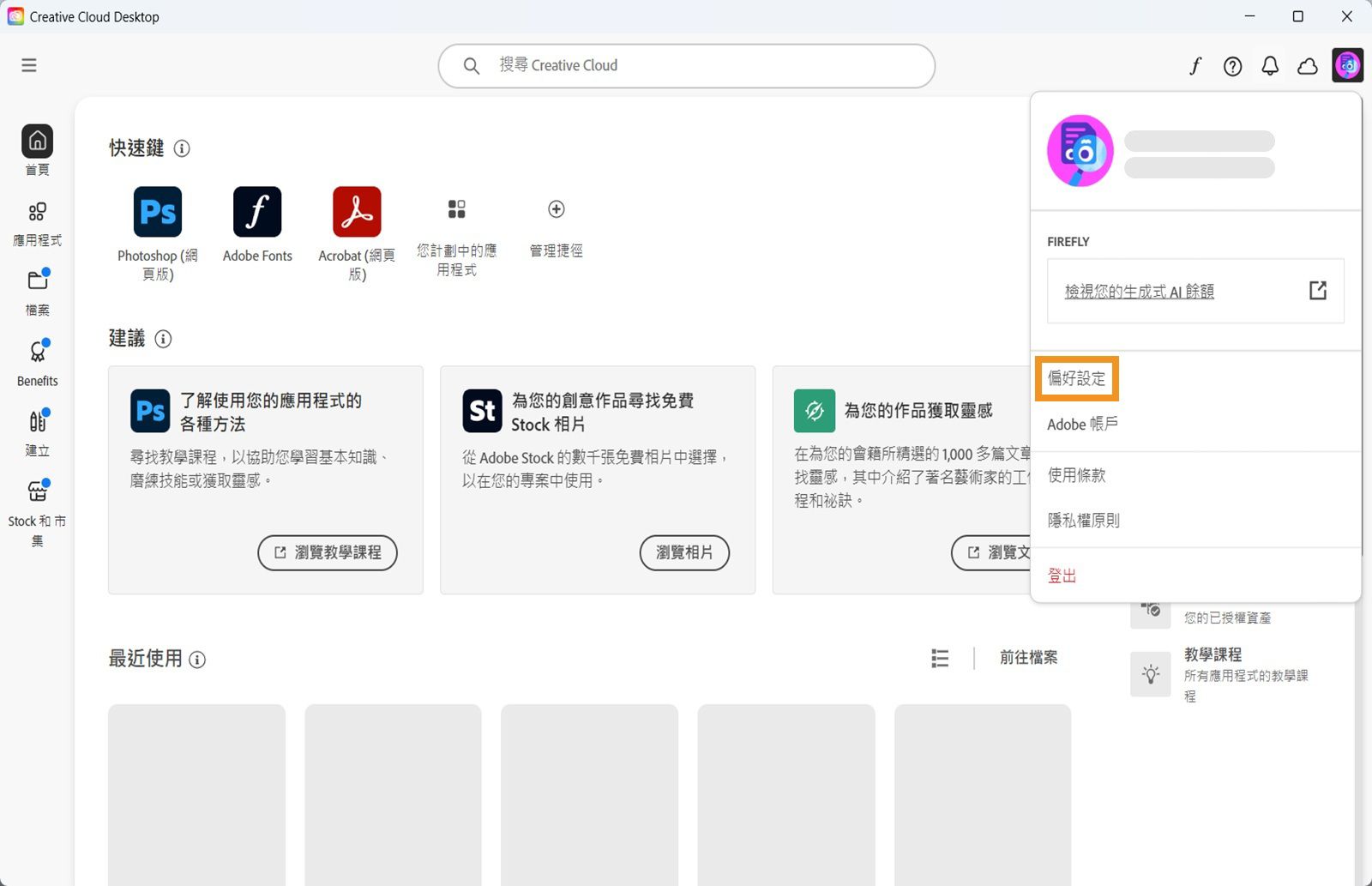Open 隱私權原則 from account menu
The height and width of the screenshot is (886, 1372).
click(x=1084, y=520)
